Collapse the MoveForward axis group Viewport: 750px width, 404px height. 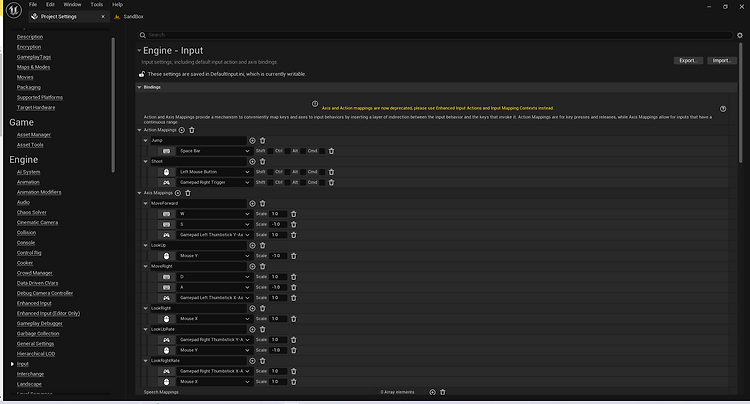[145, 204]
